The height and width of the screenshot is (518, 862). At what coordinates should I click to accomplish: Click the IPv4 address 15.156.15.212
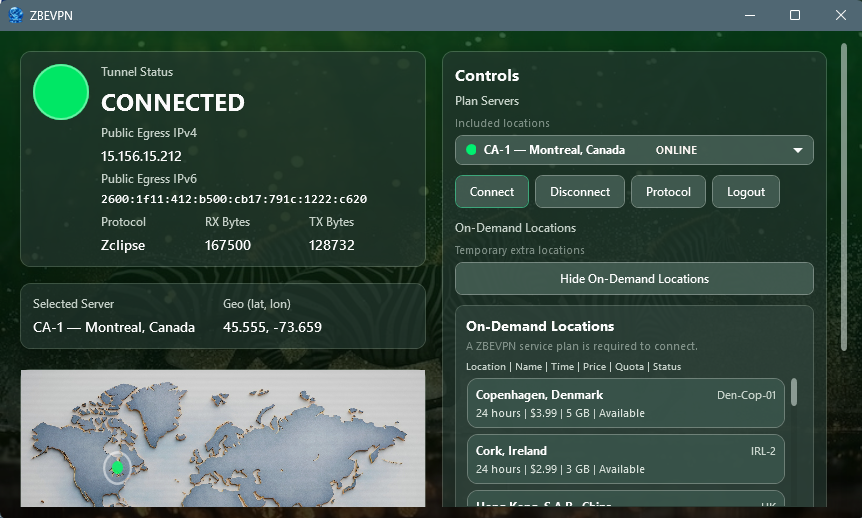click(x=141, y=156)
